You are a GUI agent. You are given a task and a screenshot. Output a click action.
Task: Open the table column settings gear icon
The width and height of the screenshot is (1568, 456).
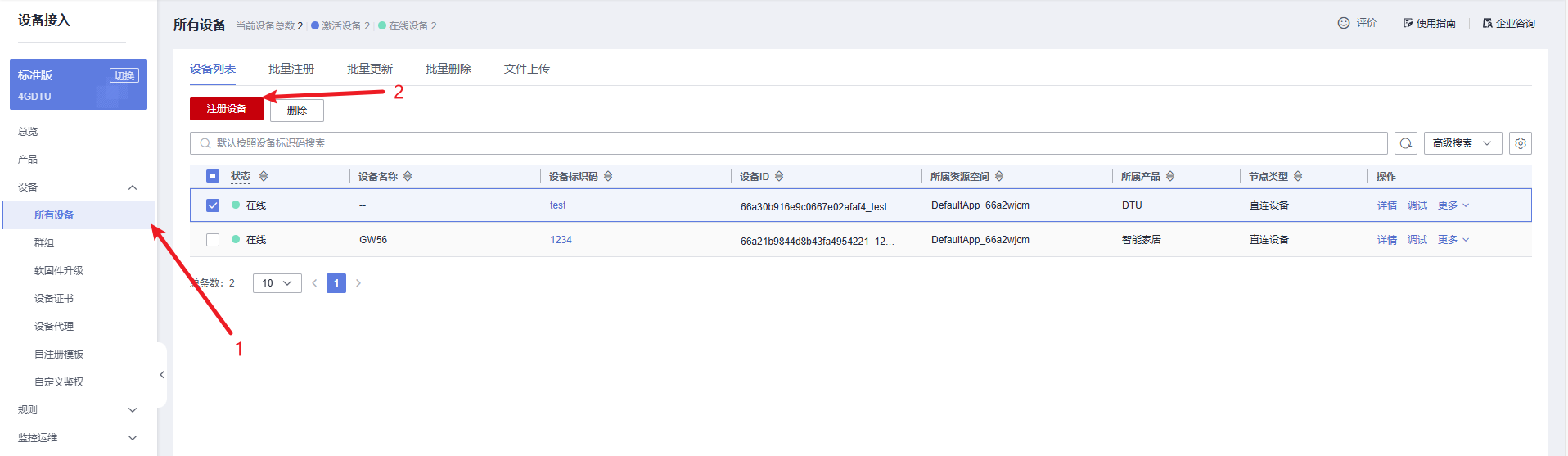pos(1520,143)
